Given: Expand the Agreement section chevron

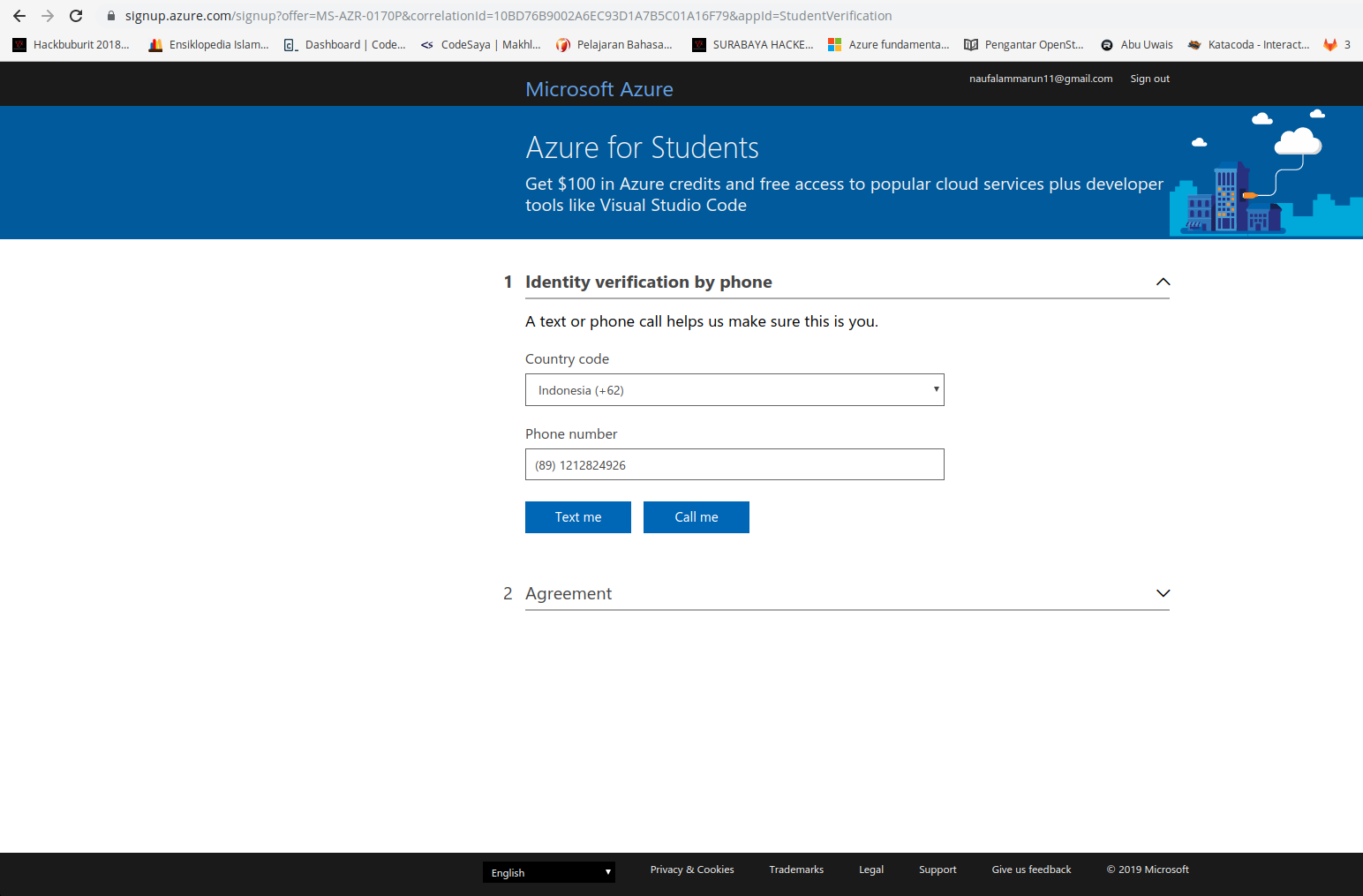Looking at the screenshot, I should point(1163,593).
